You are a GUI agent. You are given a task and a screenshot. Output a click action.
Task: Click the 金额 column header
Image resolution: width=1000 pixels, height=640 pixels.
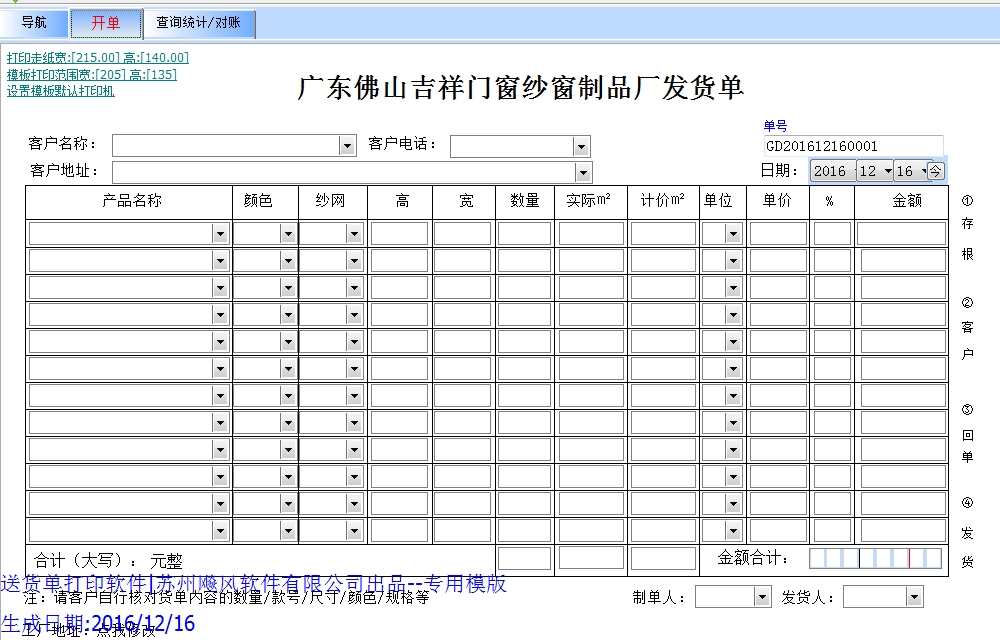(907, 201)
